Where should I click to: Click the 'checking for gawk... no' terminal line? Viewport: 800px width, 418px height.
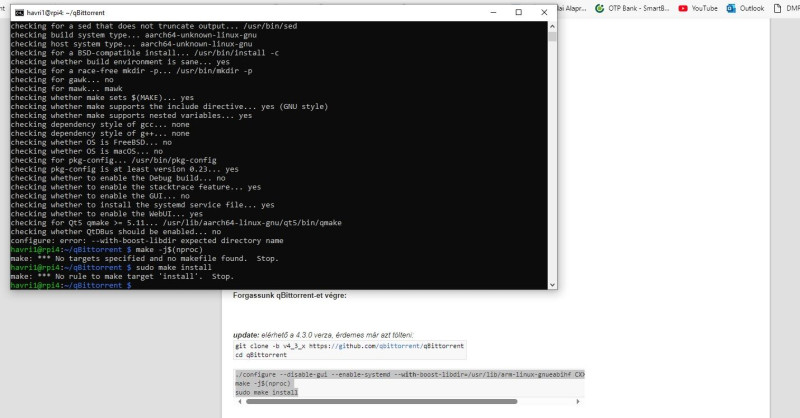click(x=62, y=80)
